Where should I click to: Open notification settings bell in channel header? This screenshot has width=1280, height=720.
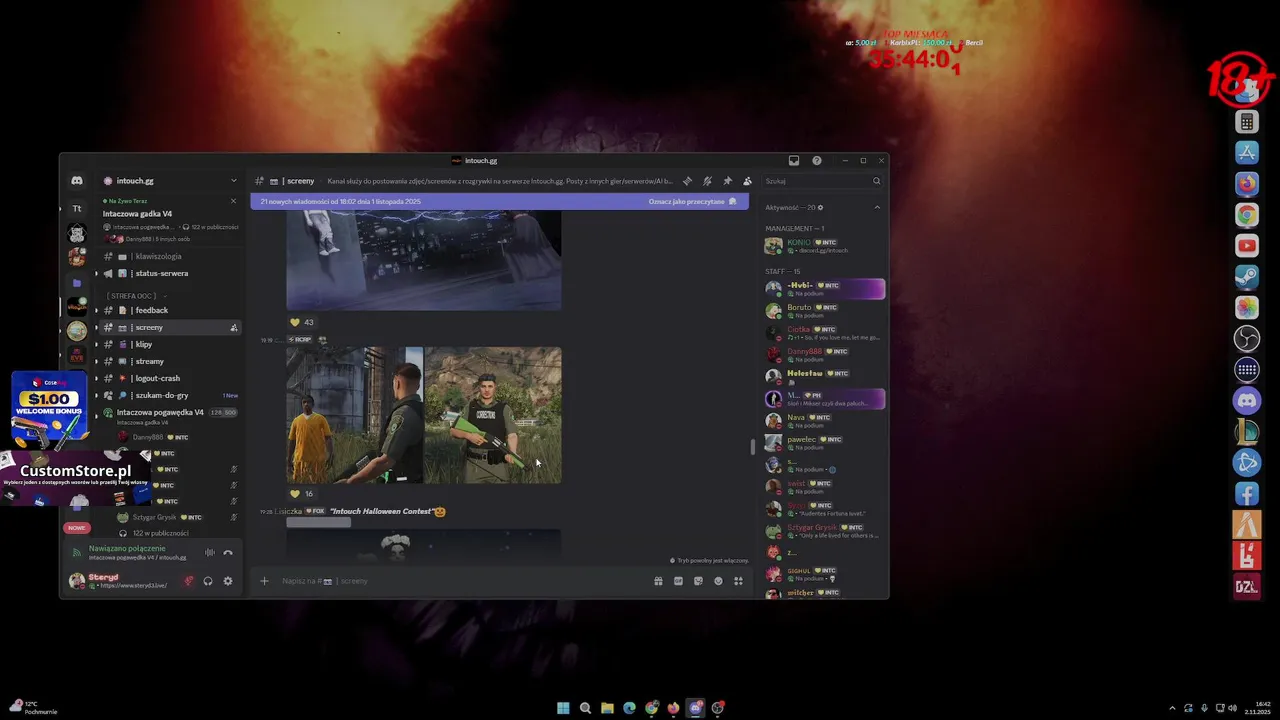pos(707,181)
